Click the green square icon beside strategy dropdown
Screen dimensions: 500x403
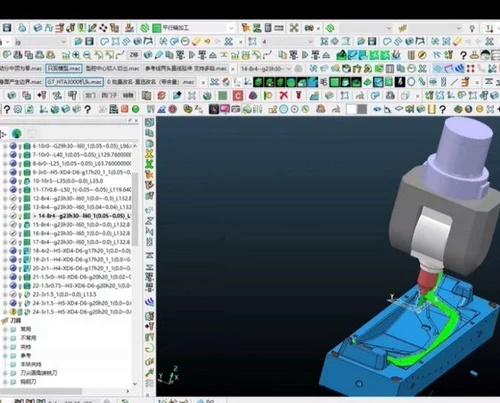[156, 28]
